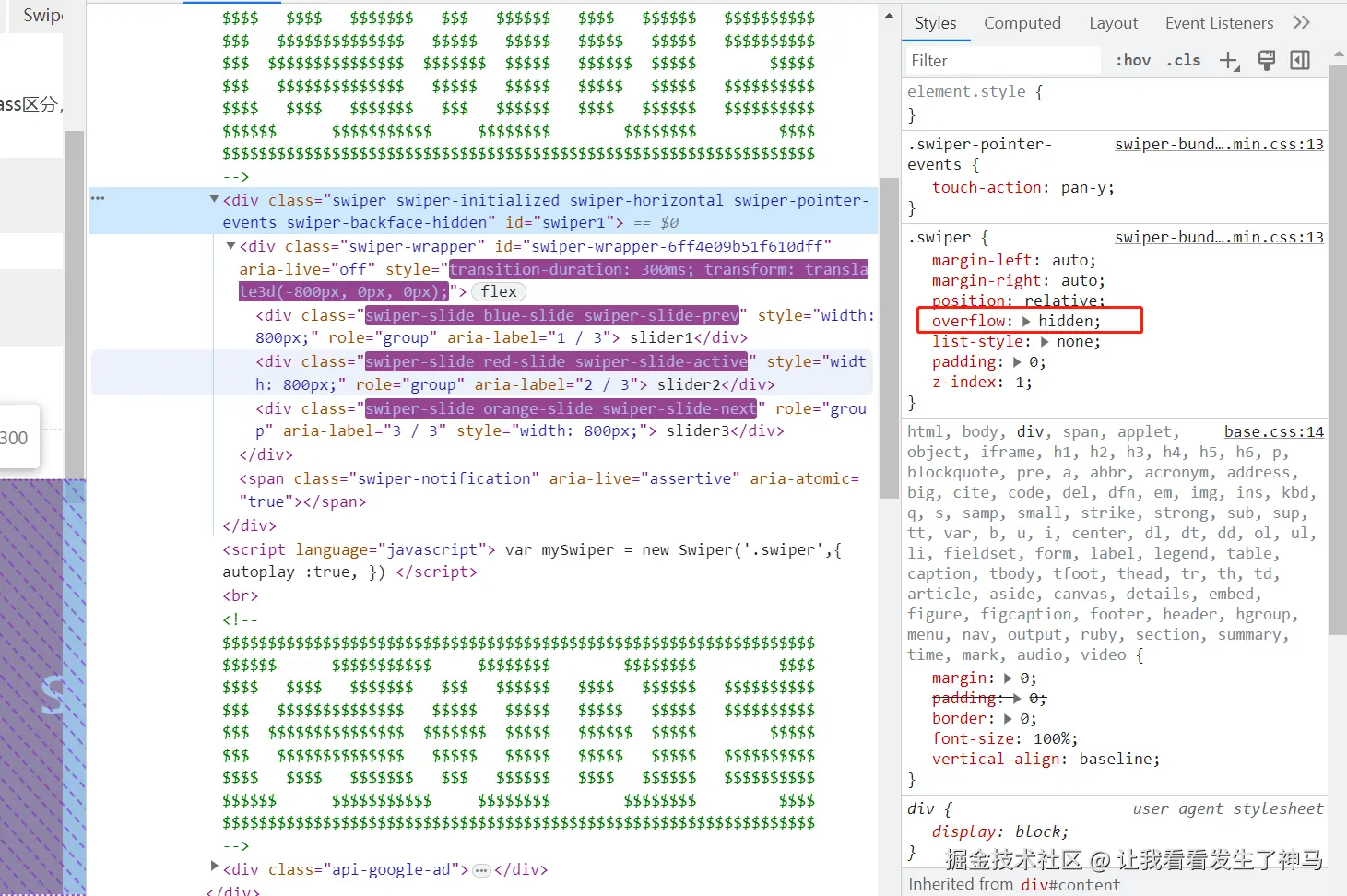Image resolution: width=1347 pixels, height=896 pixels.
Task: Collapse the swiper1 div node
Action: [x=214, y=199]
